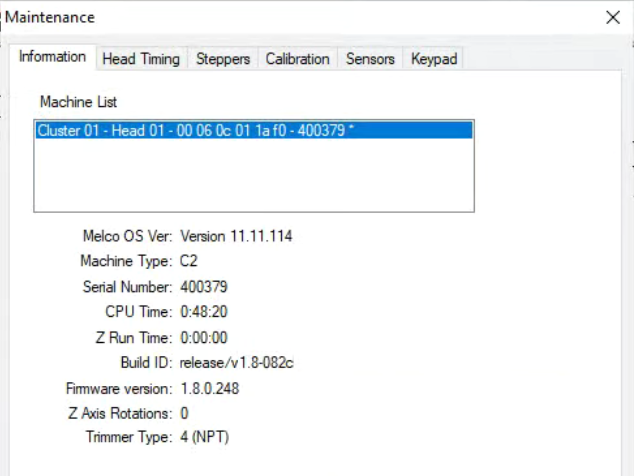Click the Version 11.11.114 value
The width and height of the screenshot is (634, 476).
[236, 236]
